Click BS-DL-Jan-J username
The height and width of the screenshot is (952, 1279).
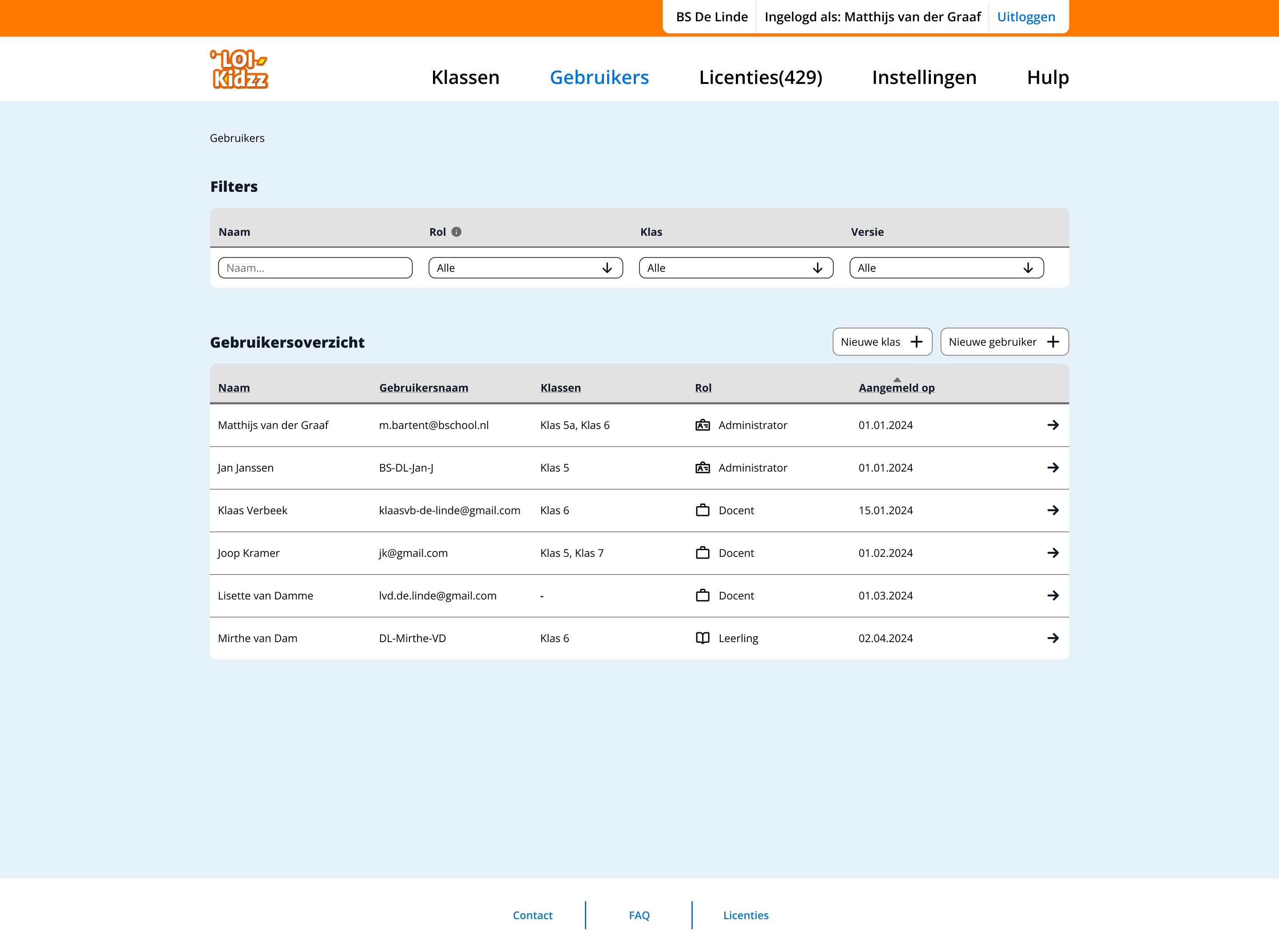(406, 468)
